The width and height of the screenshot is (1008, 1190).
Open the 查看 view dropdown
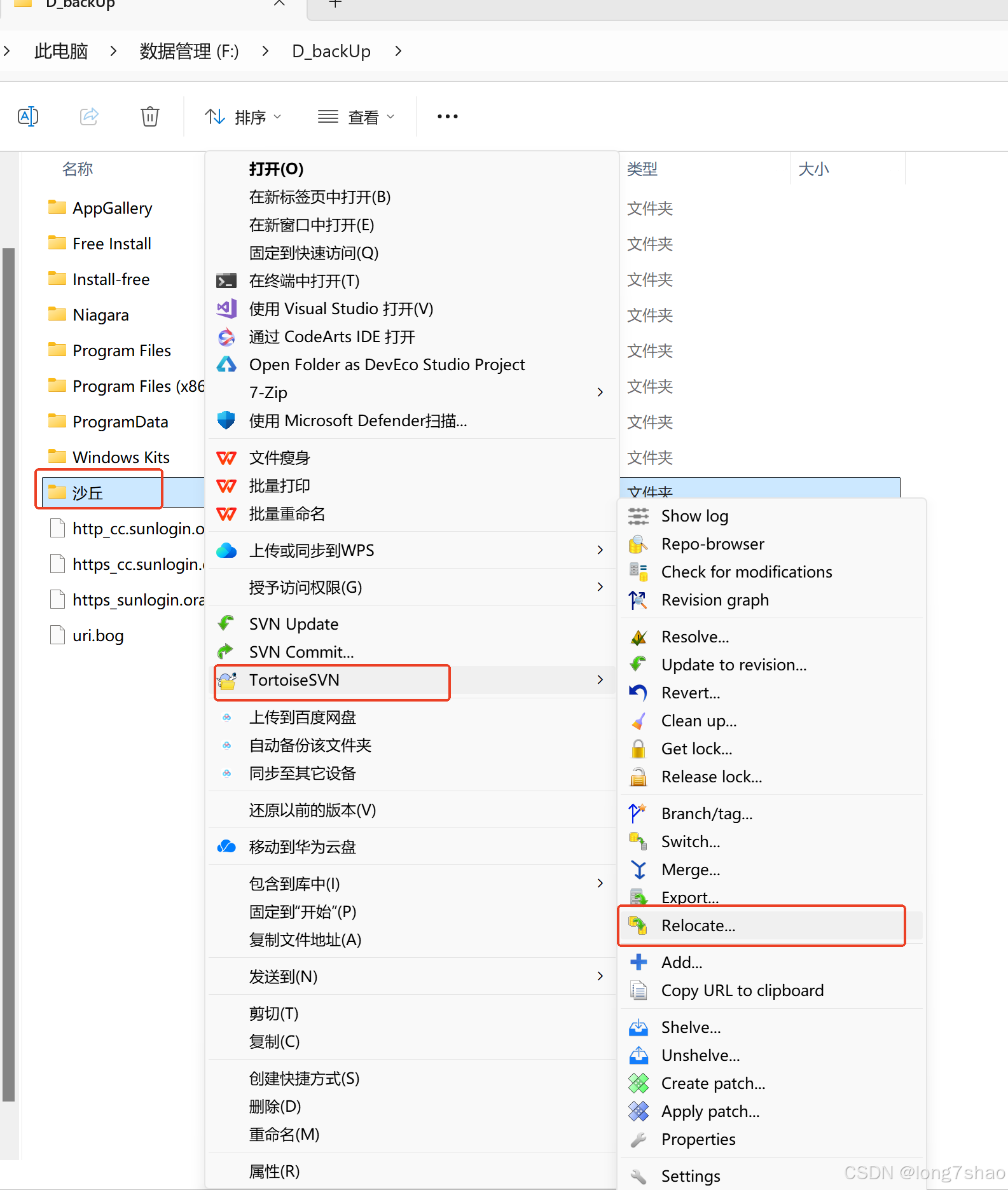[x=356, y=117]
